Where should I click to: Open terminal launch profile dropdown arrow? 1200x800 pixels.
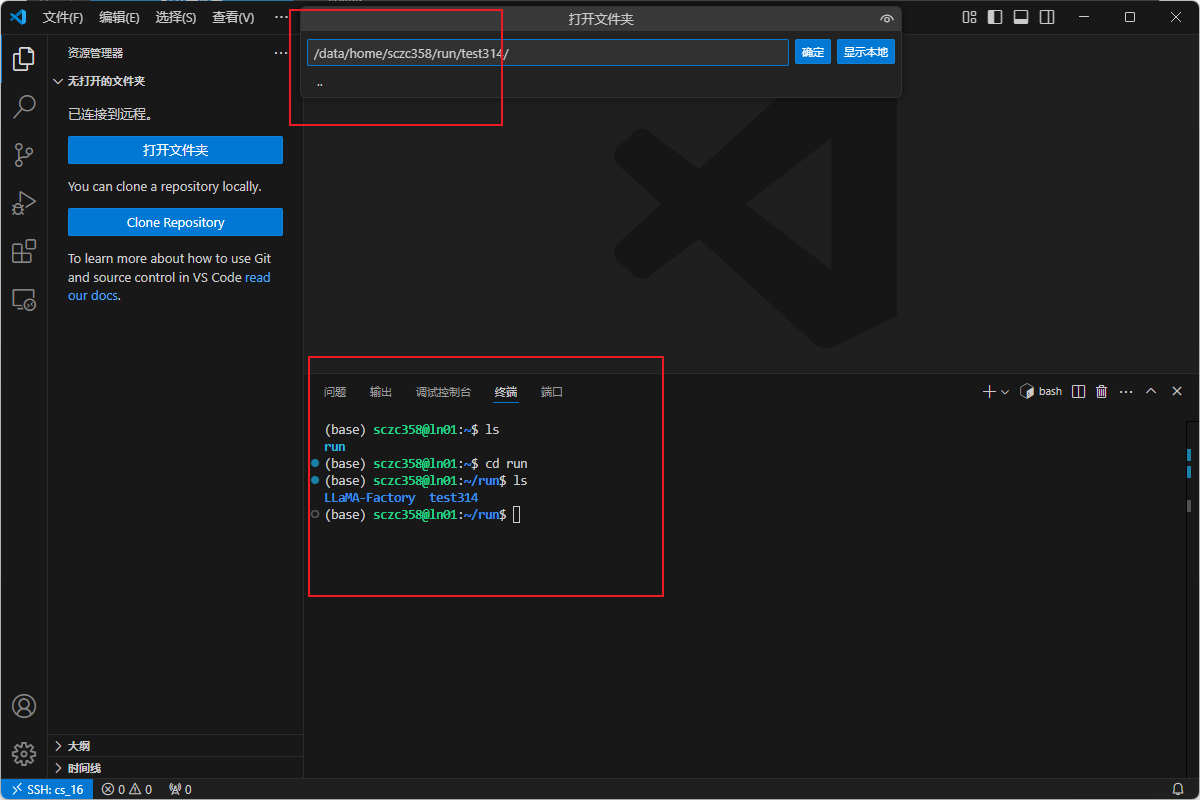[1005, 391]
